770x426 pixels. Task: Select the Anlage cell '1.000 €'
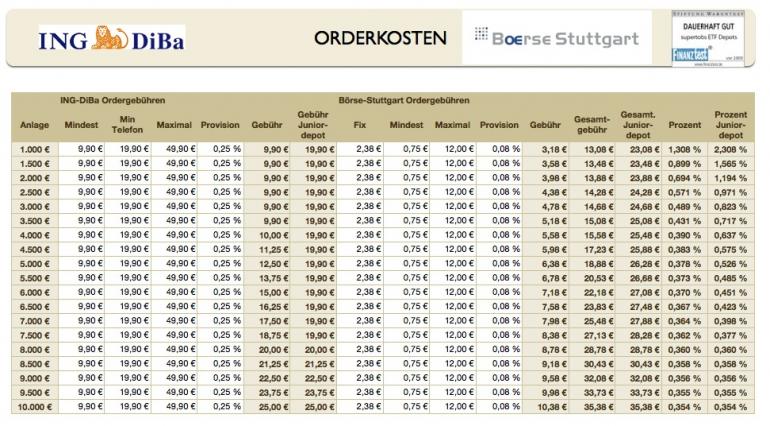coord(34,149)
